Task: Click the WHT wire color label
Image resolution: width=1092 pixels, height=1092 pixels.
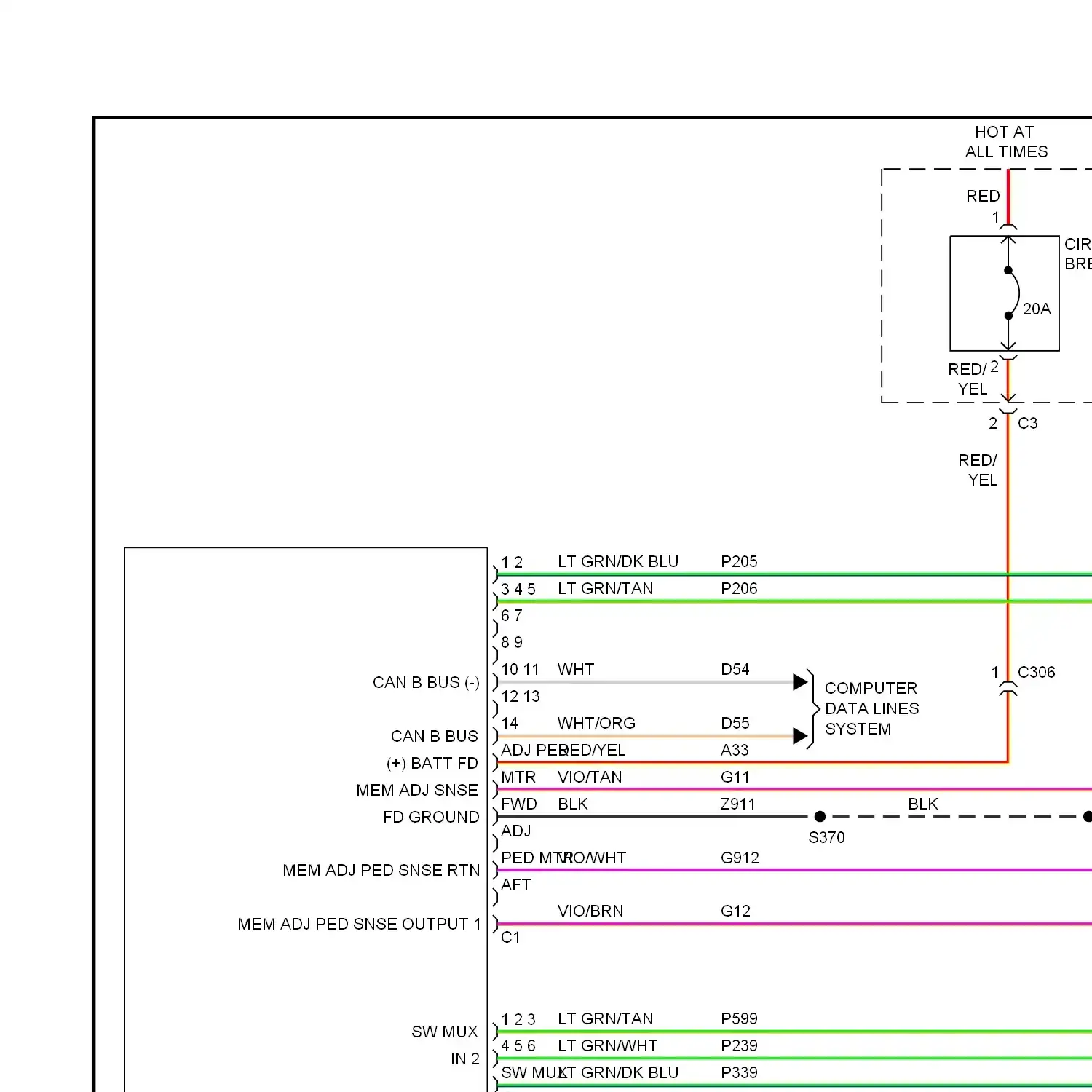Action: pos(576,669)
